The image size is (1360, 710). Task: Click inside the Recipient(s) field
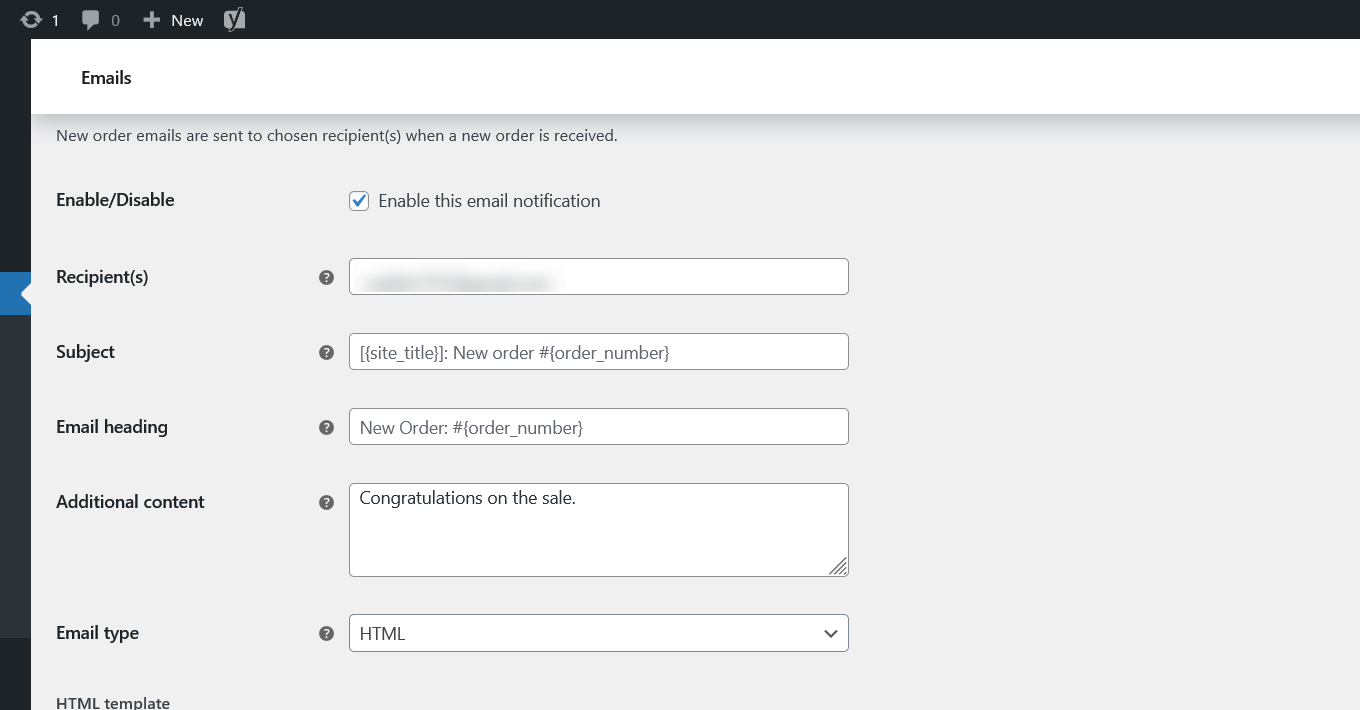pos(598,276)
